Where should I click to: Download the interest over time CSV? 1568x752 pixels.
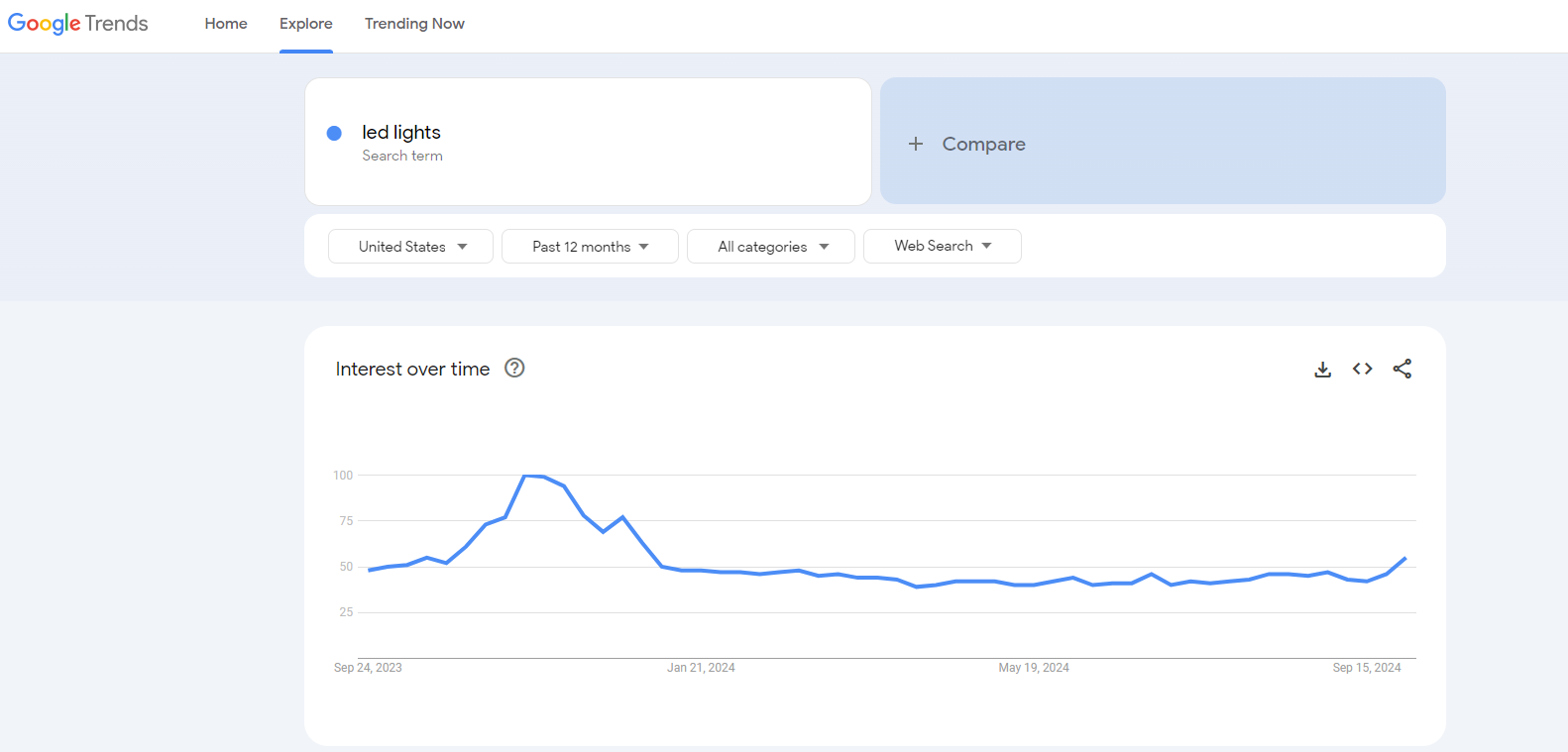(1322, 370)
